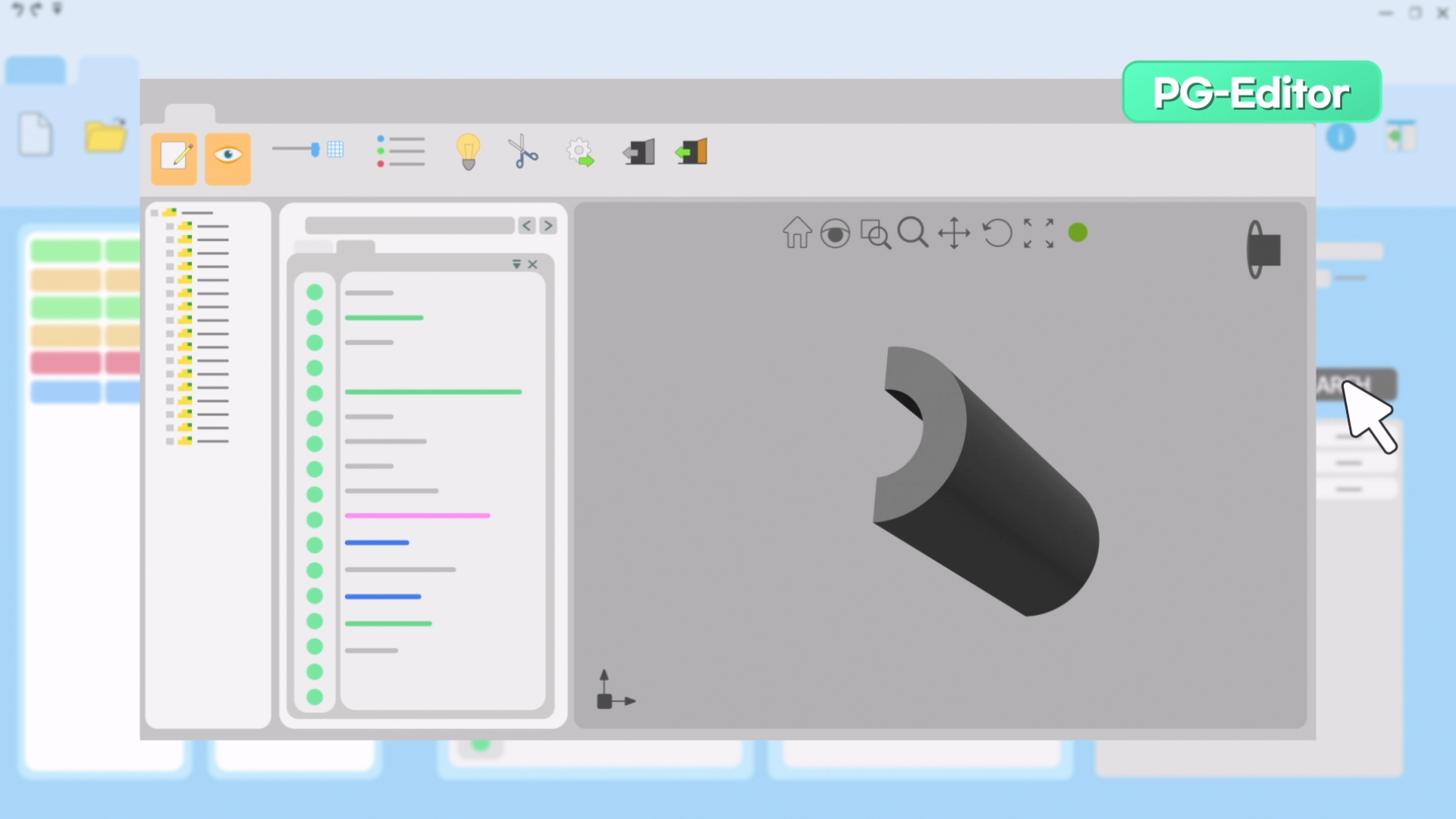Click the orange edit pencil icon

click(x=174, y=157)
